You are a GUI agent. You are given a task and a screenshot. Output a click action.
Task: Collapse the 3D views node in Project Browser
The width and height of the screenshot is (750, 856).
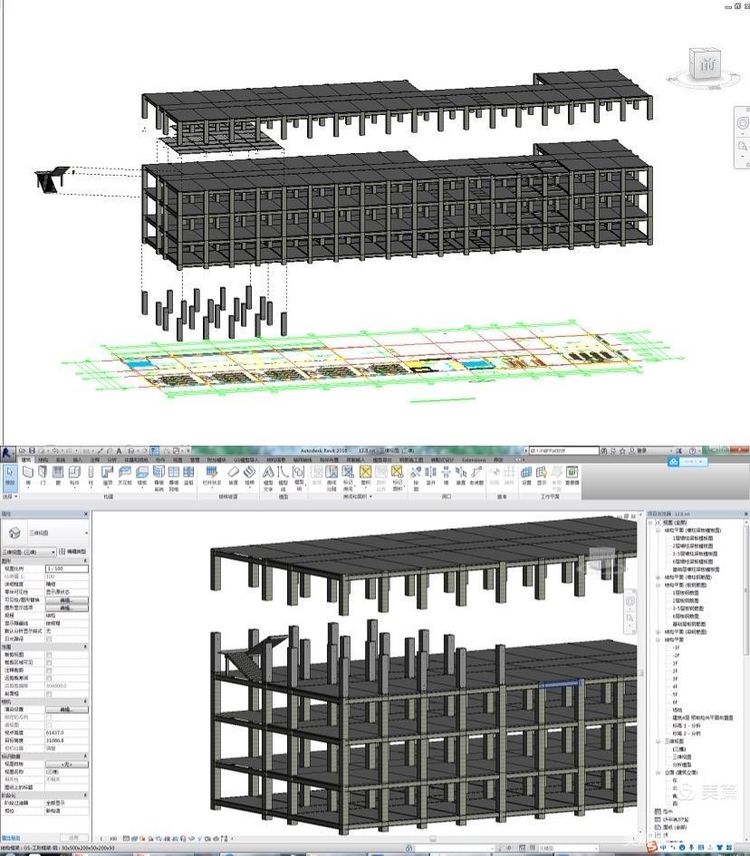(x=656, y=741)
